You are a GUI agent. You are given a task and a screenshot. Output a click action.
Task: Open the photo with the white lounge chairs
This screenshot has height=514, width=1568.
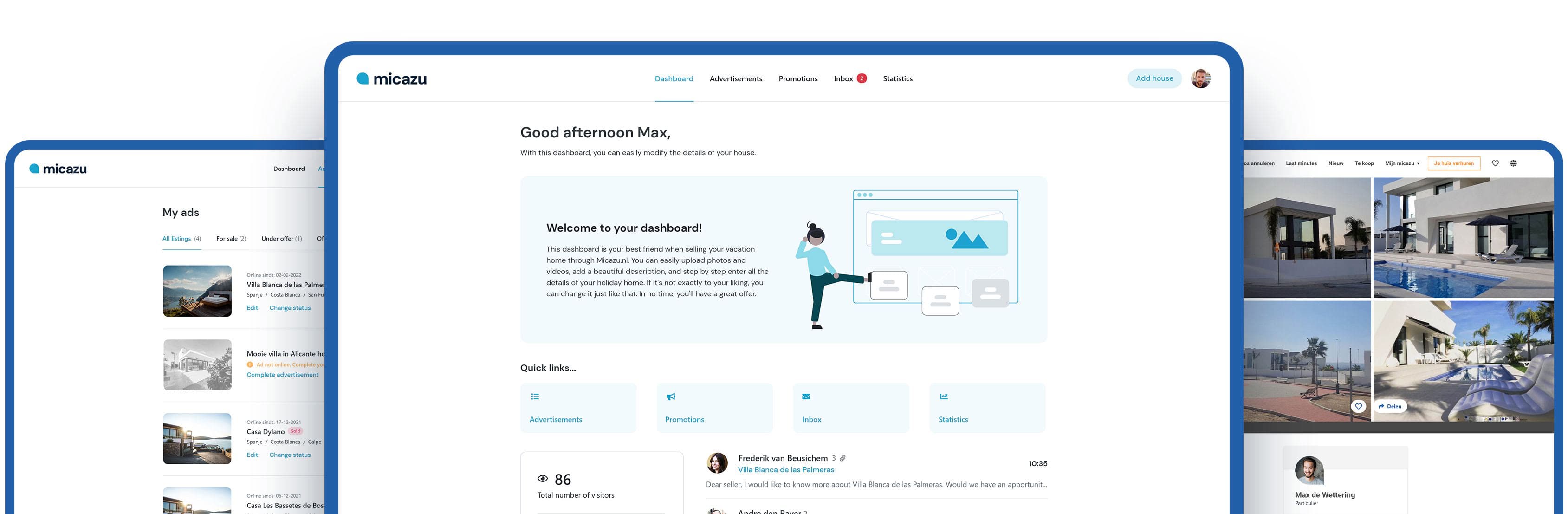coord(1463,361)
